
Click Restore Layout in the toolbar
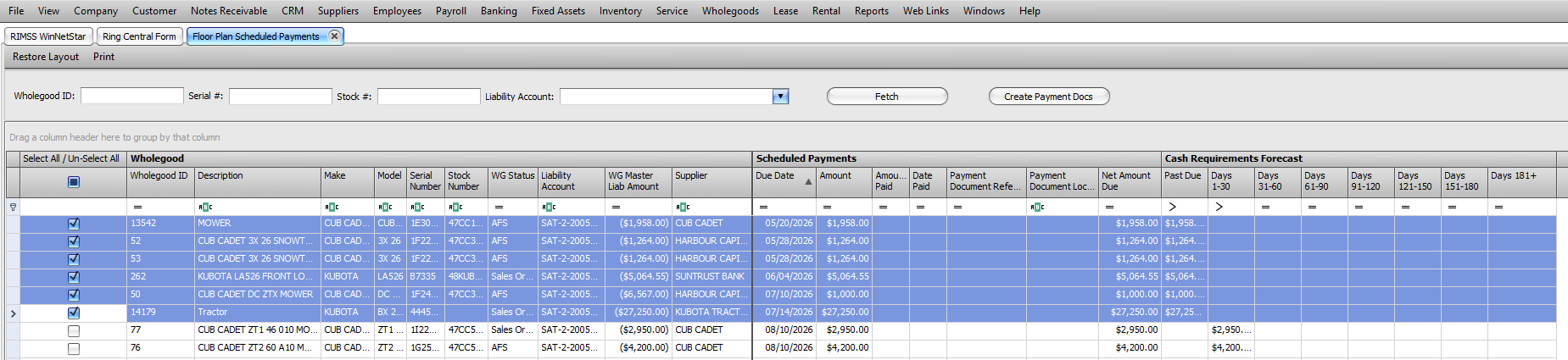point(46,57)
